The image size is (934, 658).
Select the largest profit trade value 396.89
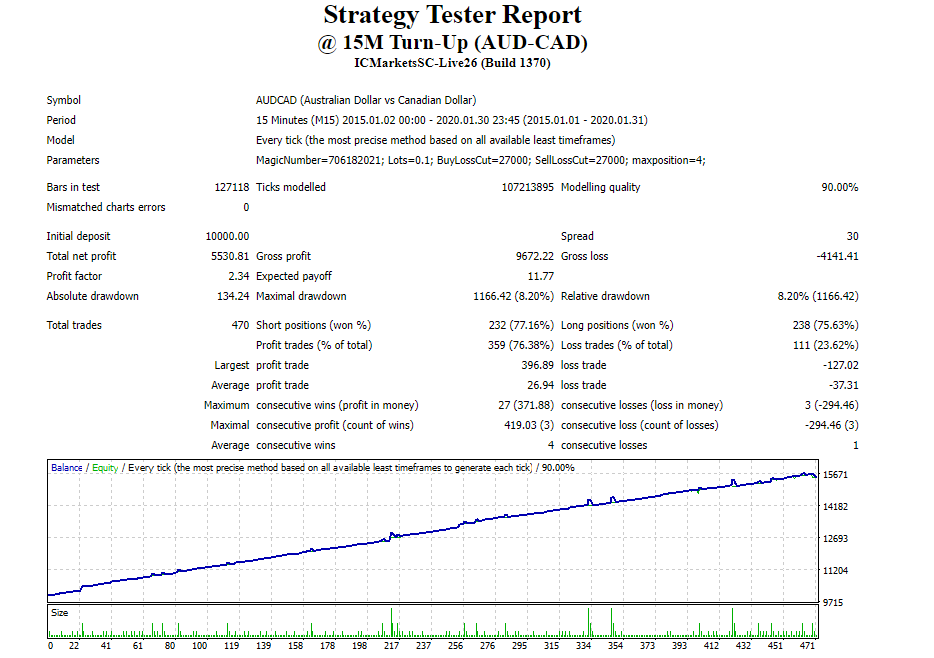[x=537, y=365]
